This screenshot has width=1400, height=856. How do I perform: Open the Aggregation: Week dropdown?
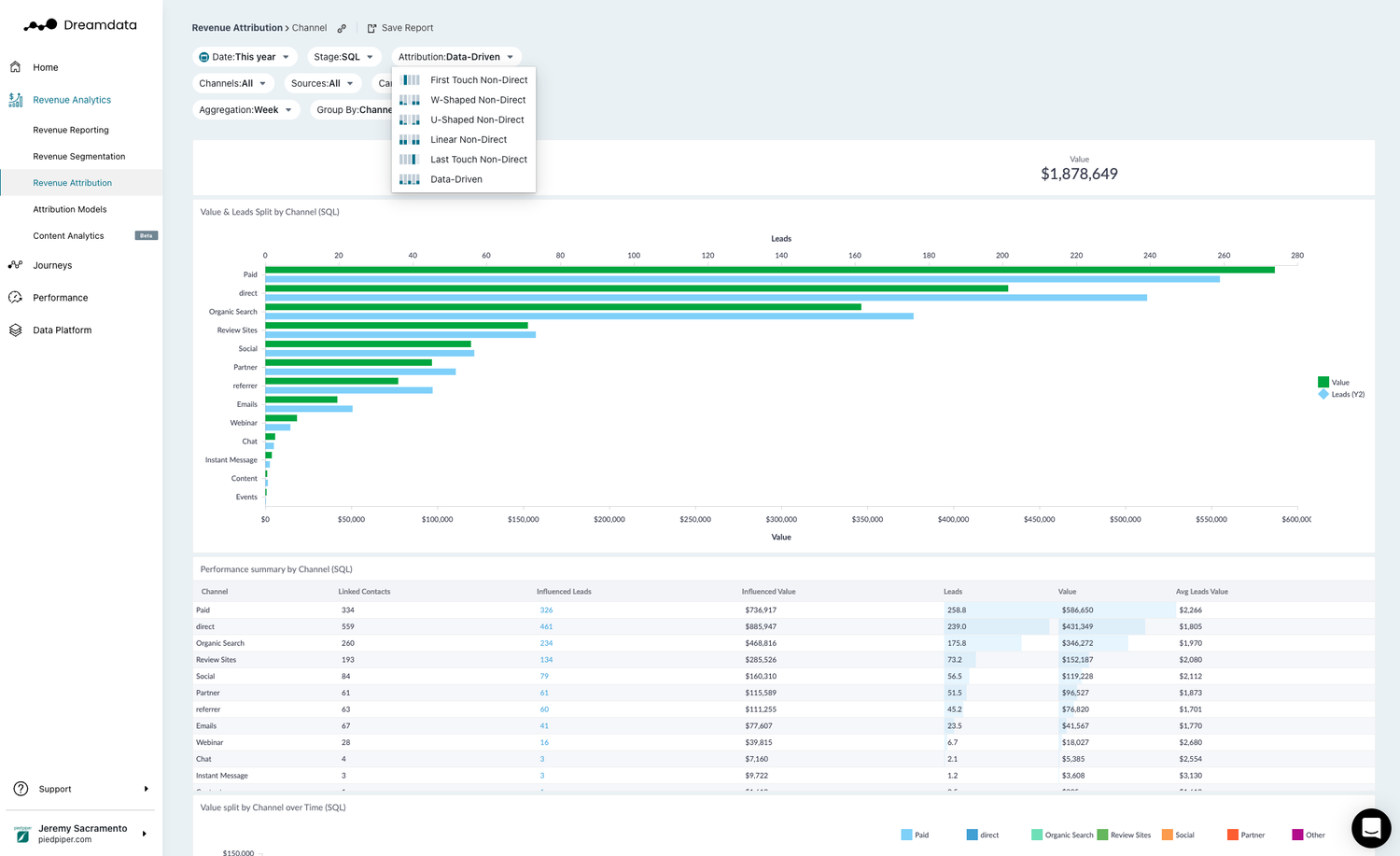[245, 109]
